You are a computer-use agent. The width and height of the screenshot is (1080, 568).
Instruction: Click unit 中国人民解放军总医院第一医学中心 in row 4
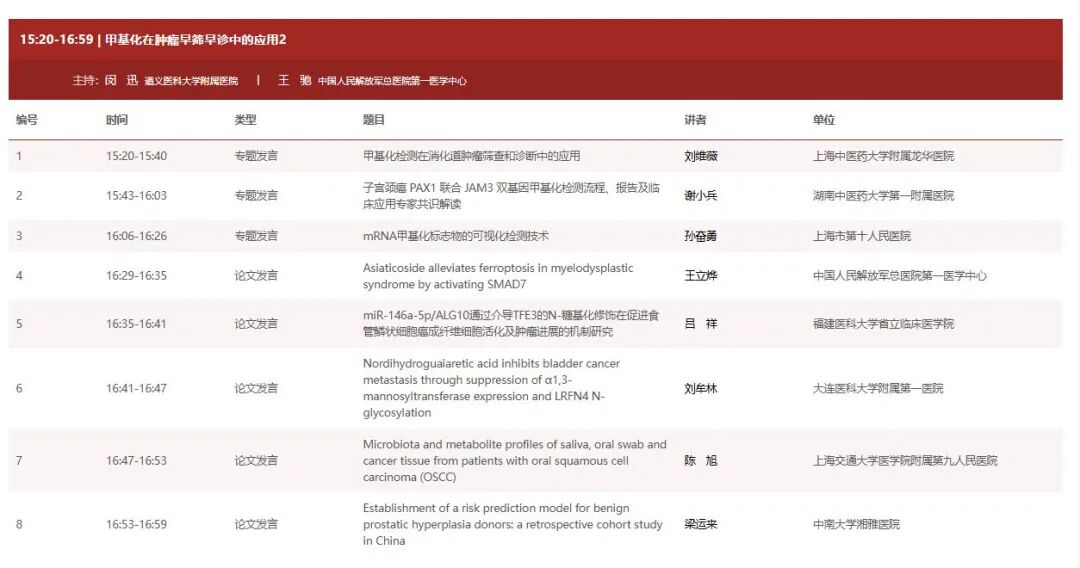[900, 275]
